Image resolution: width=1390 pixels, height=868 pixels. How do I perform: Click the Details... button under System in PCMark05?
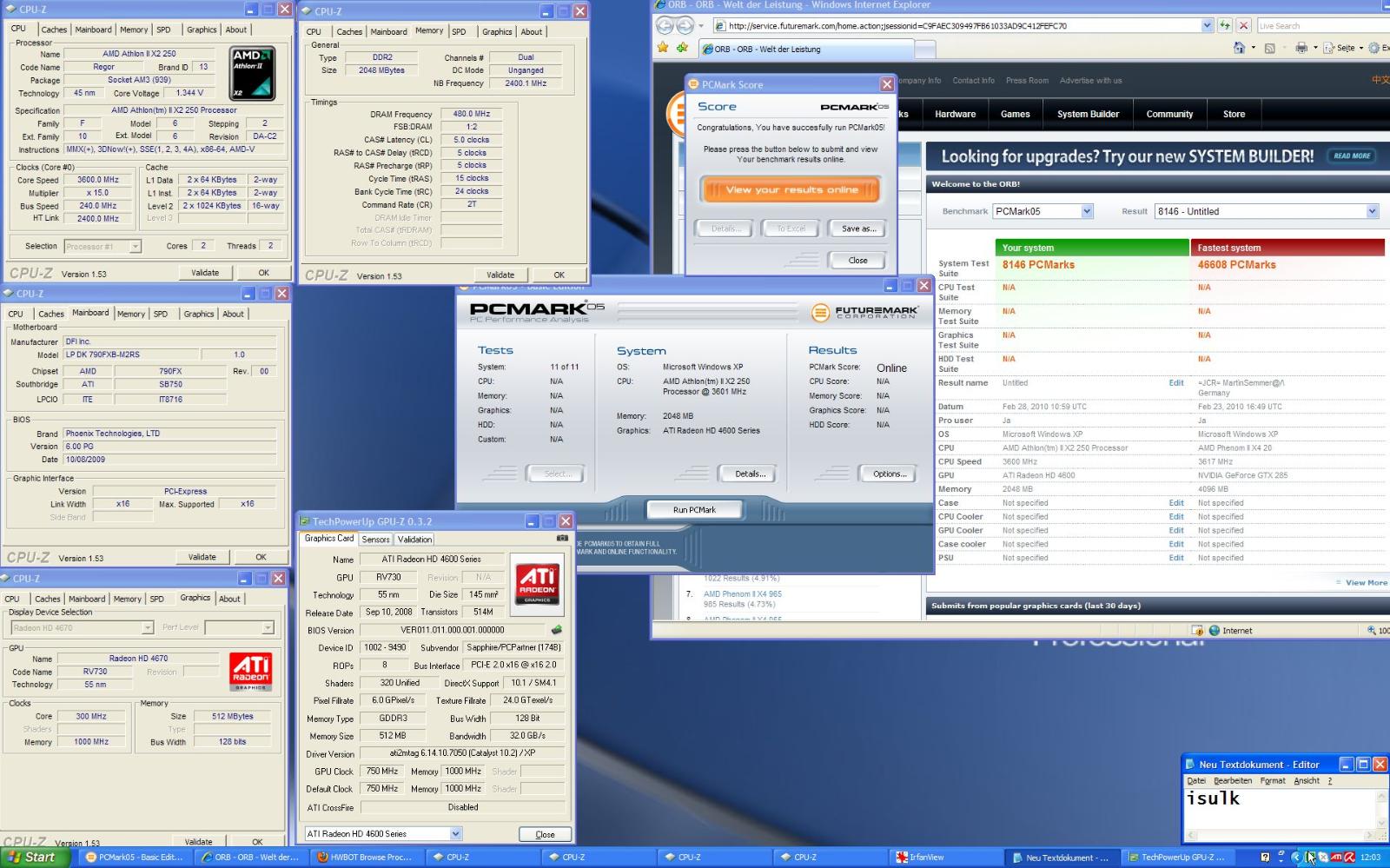click(750, 474)
